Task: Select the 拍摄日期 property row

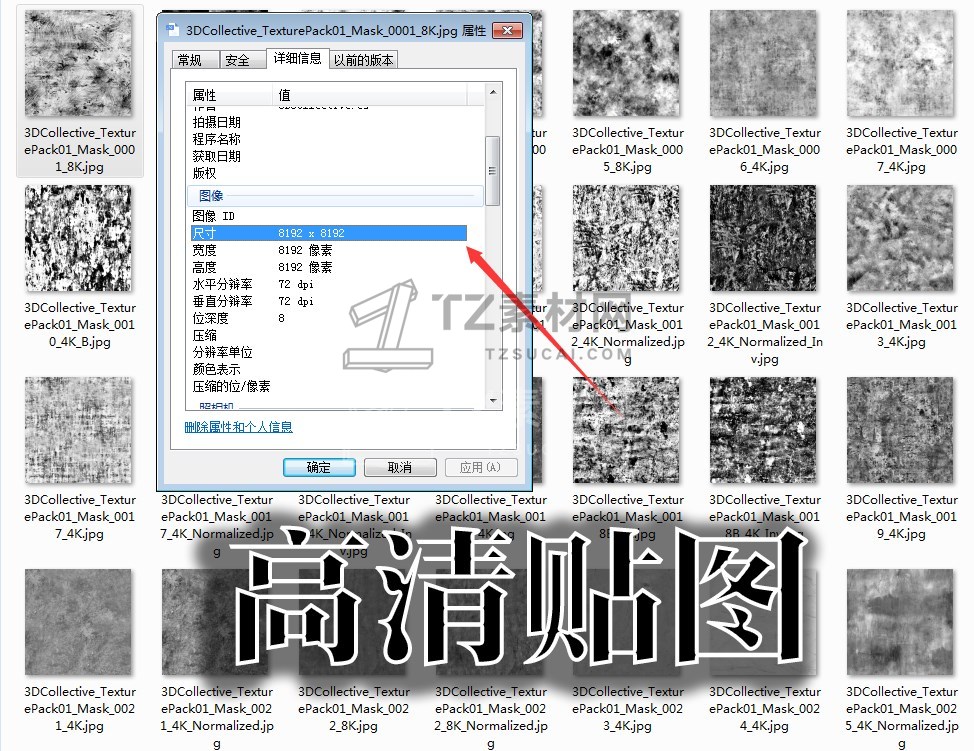Action: pos(328,122)
